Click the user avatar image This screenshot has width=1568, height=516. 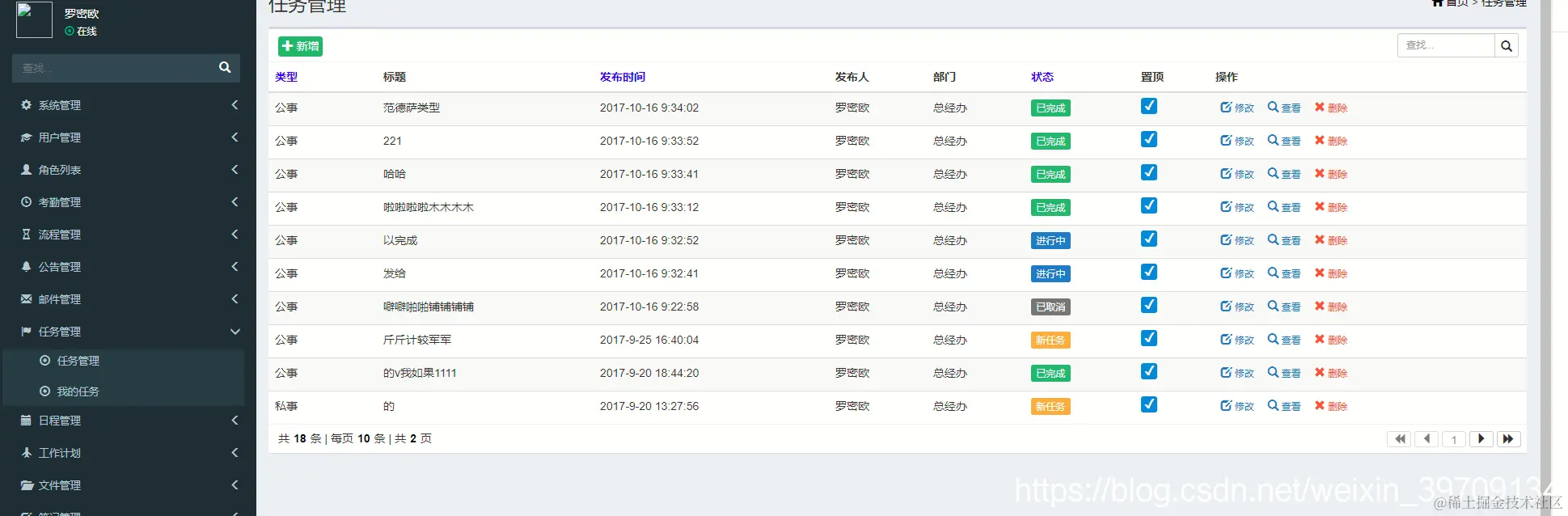[34, 19]
